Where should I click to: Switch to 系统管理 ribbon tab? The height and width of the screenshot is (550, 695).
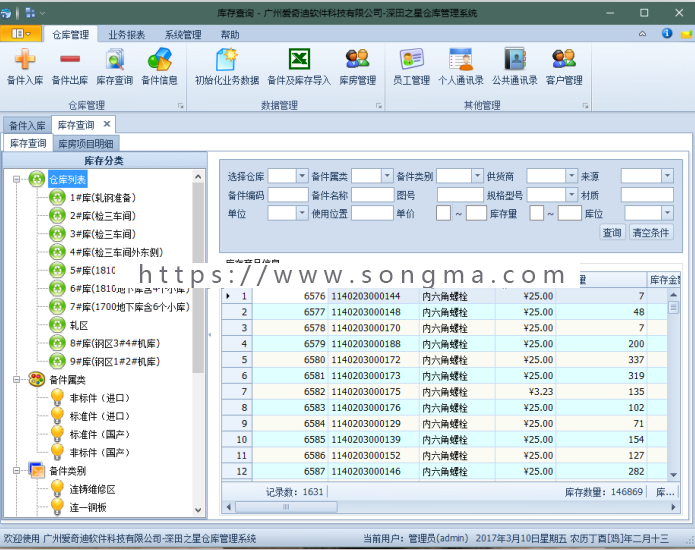[183, 35]
